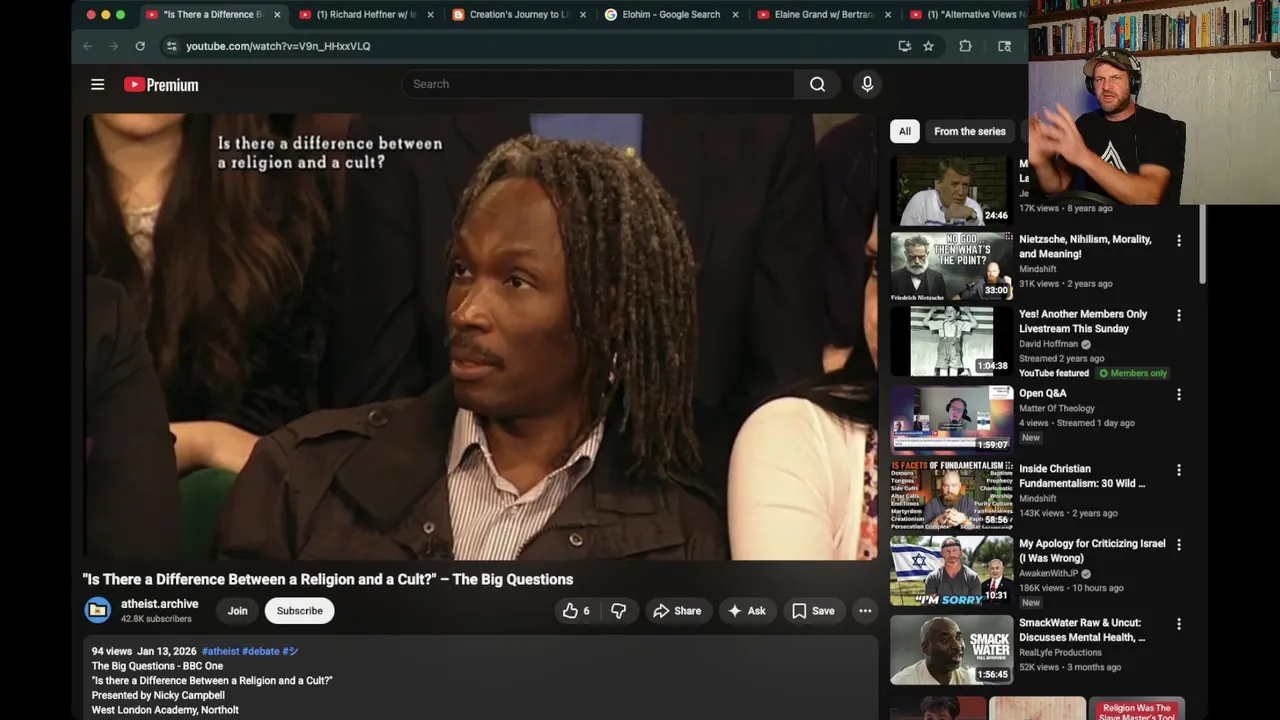Click the #atheist hashtag
The height and width of the screenshot is (720, 1280).
[220, 651]
